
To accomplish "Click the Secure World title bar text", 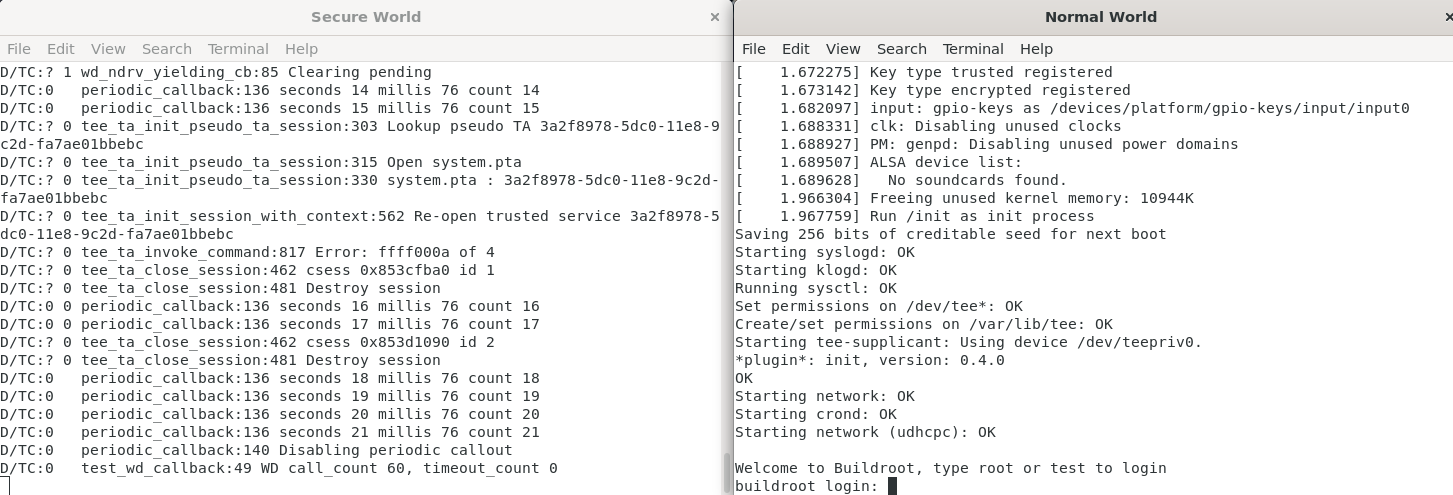I will (365, 17).
